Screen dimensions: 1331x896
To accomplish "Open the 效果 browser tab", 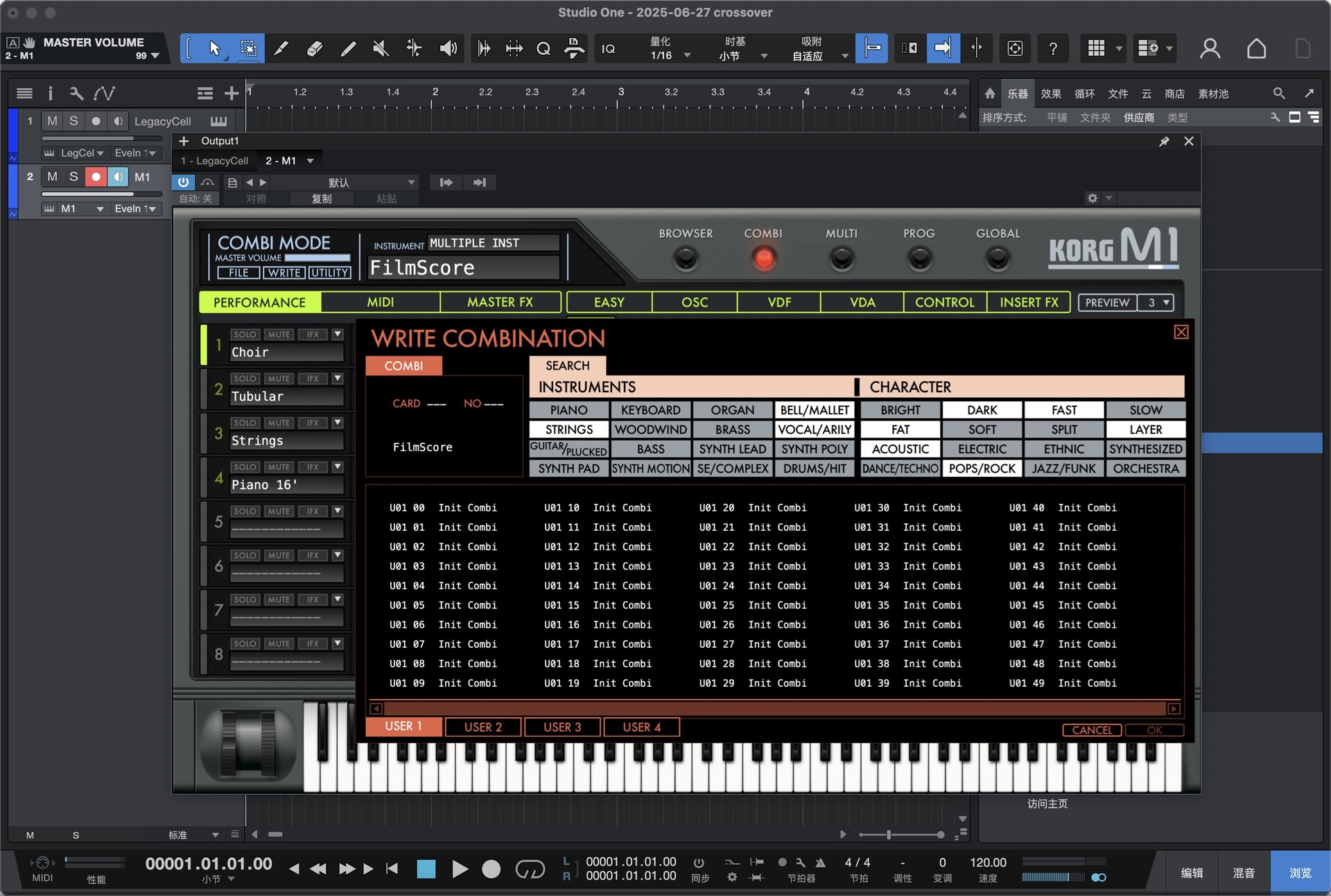I will tap(1051, 94).
